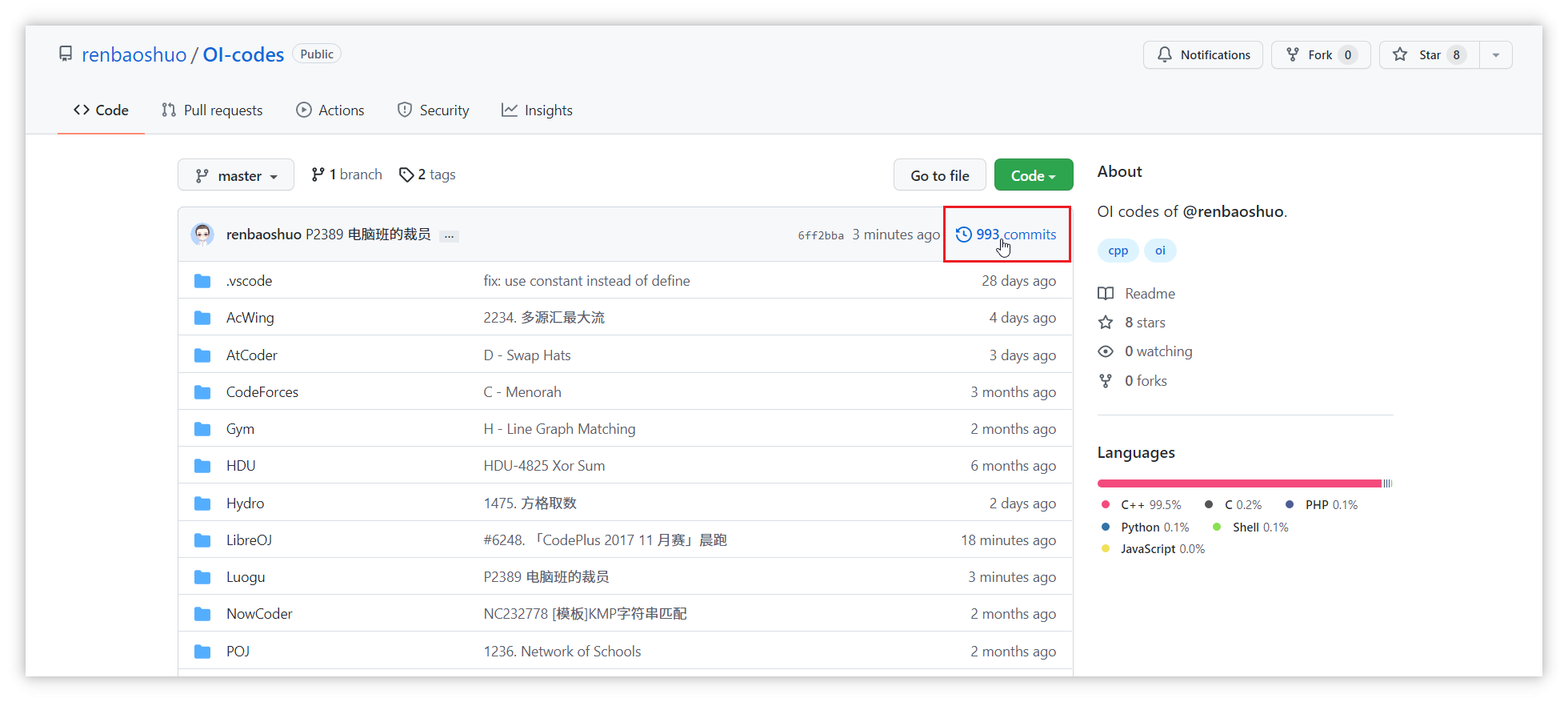The height and width of the screenshot is (702, 1568).
Task: Open the CodeForces folder name
Action: point(262,392)
